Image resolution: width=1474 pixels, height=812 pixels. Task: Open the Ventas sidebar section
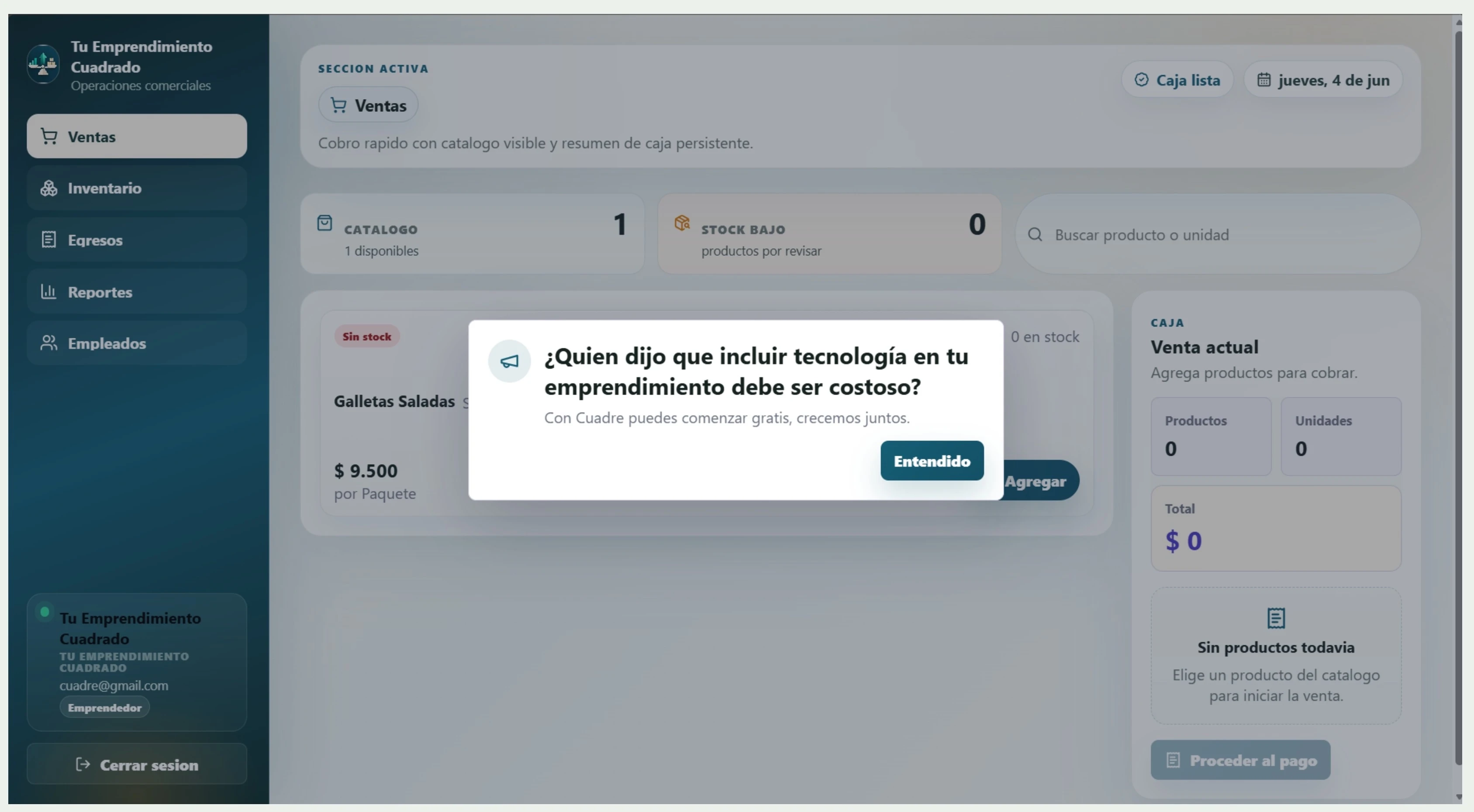coord(137,136)
